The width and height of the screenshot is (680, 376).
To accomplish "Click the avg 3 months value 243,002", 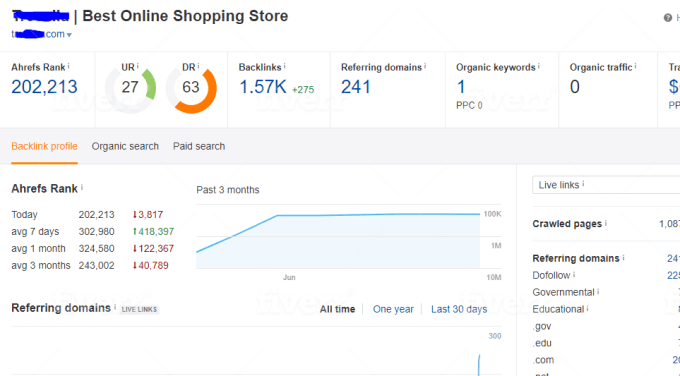I will click(x=96, y=265).
